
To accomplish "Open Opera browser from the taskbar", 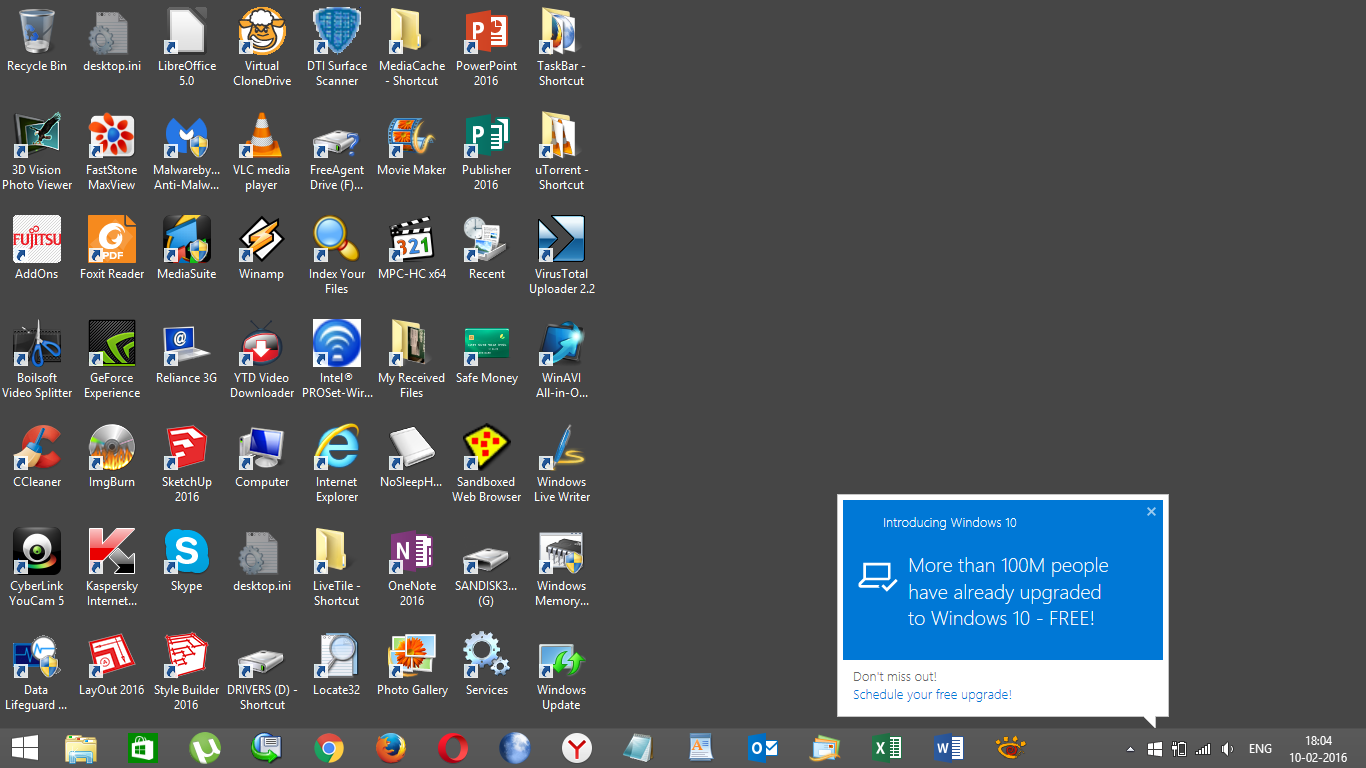I will [x=453, y=748].
